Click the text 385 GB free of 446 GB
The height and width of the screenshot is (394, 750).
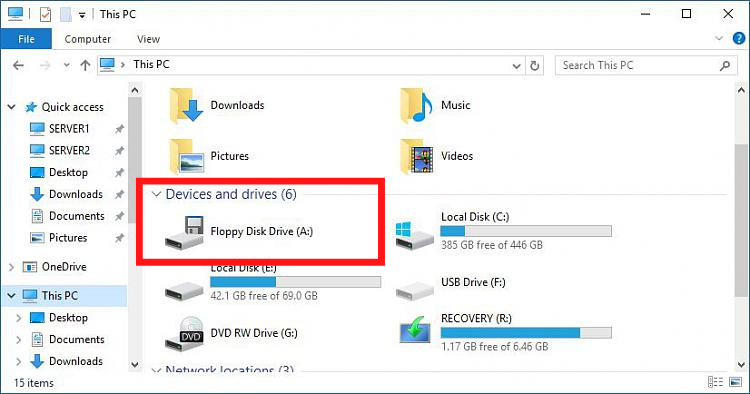click(x=492, y=245)
